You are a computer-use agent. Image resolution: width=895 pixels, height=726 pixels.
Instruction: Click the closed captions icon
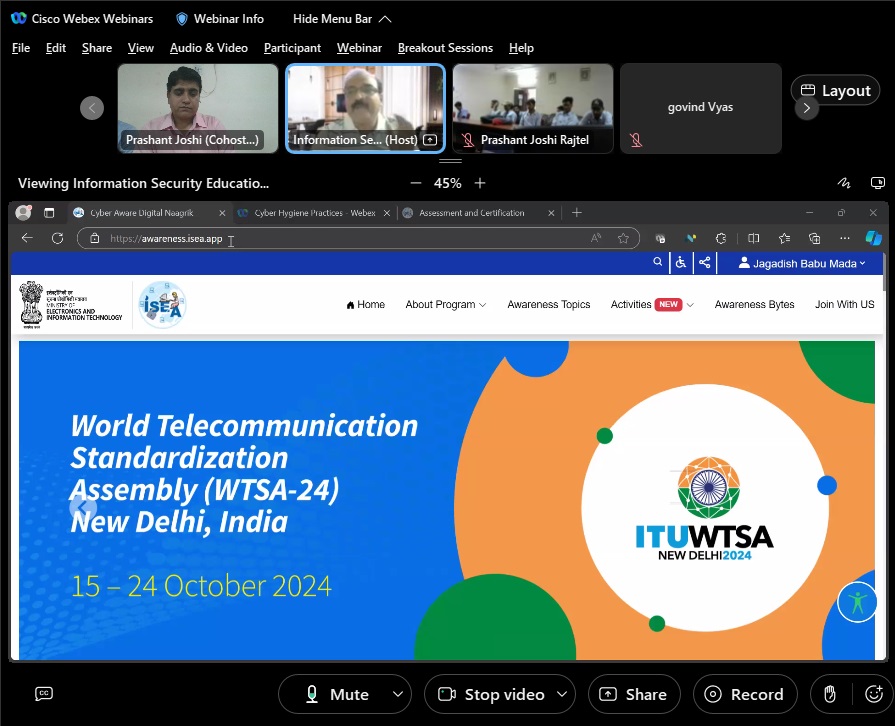pos(44,694)
